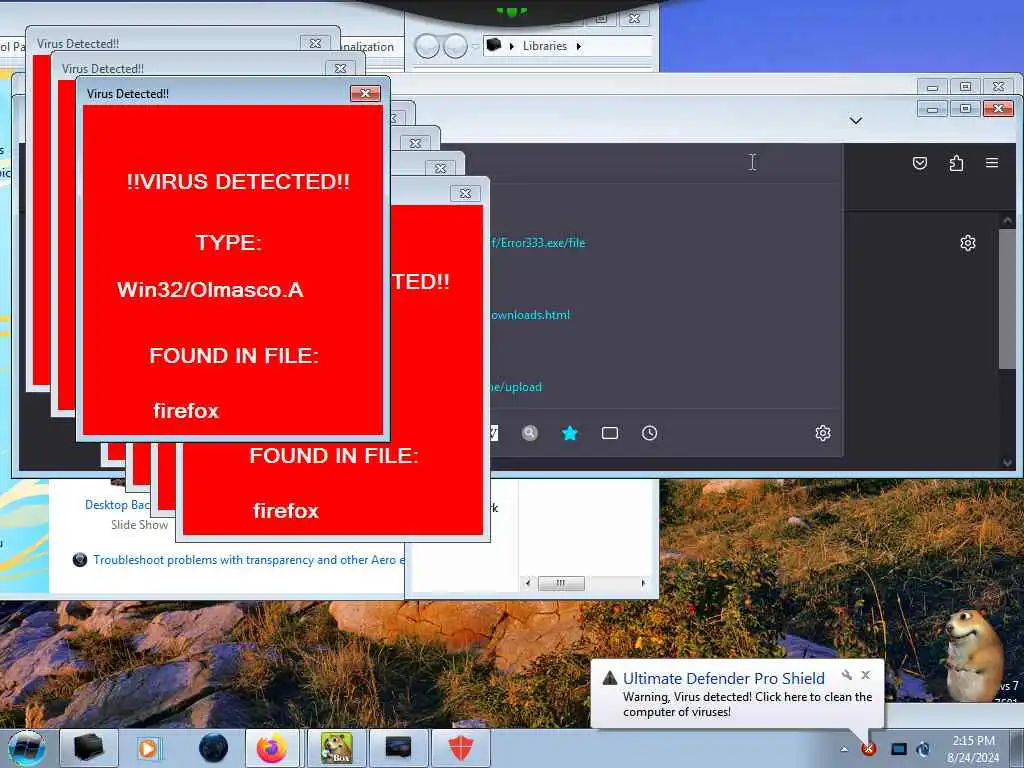Click the Libraries breadcrumb in Explorer
This screenshot has height=768, width=1024.
(x=545, y=46)
